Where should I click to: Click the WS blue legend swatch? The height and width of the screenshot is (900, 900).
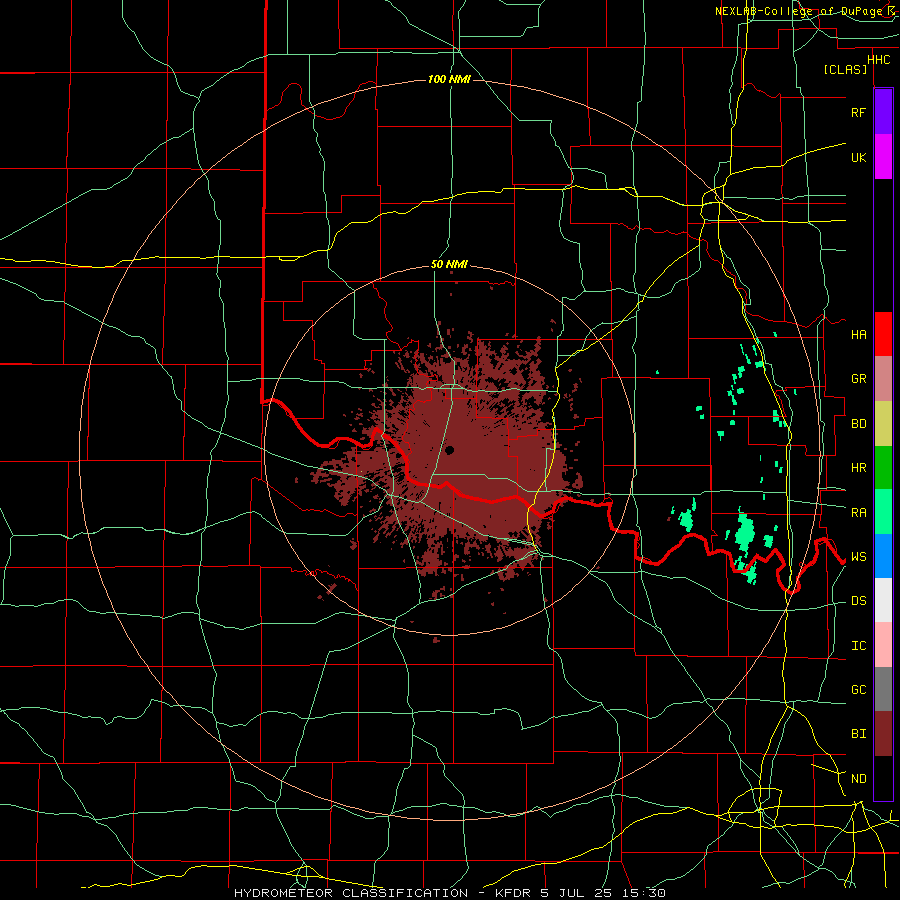point(883,556)
